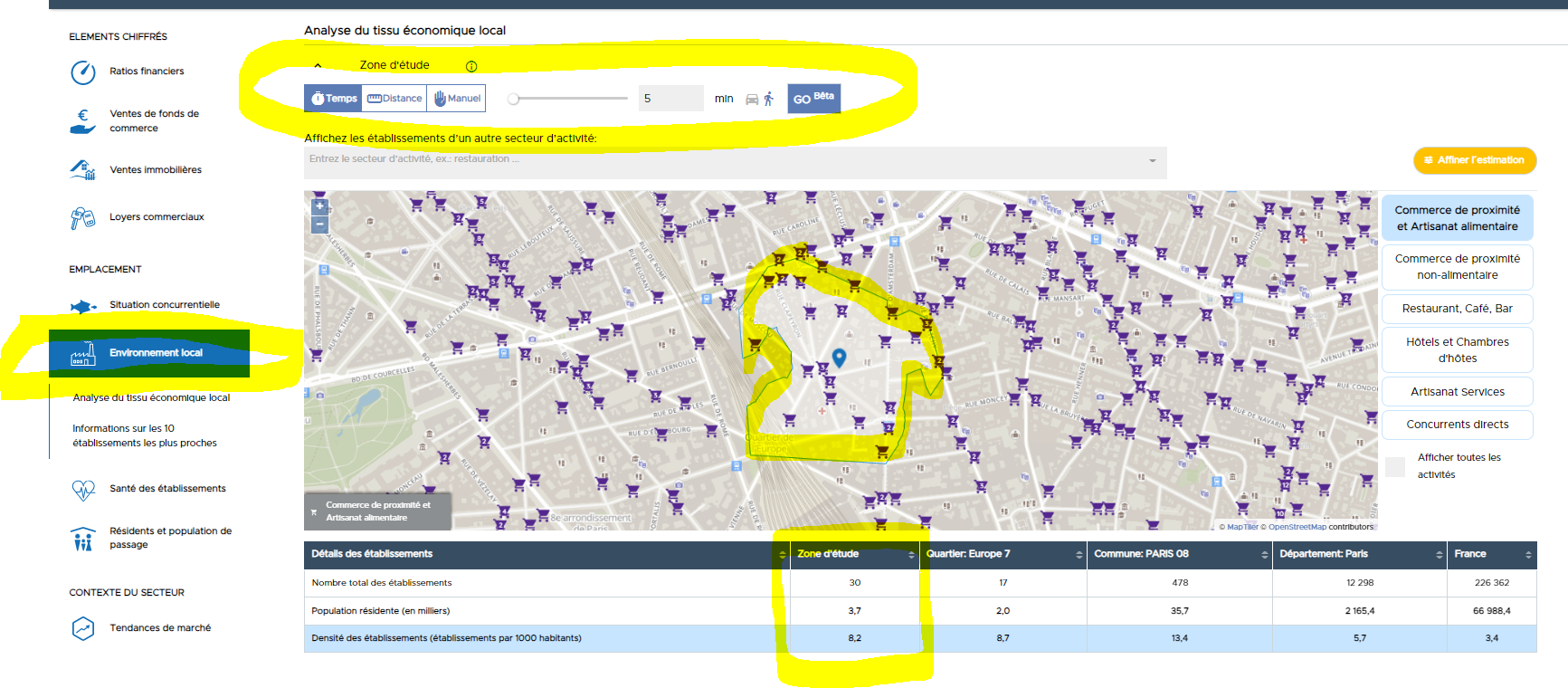The width and height of the screenshot is (1568, 688).
Task: Click Nombre total des établissements row label
Action: click(381, 583)
